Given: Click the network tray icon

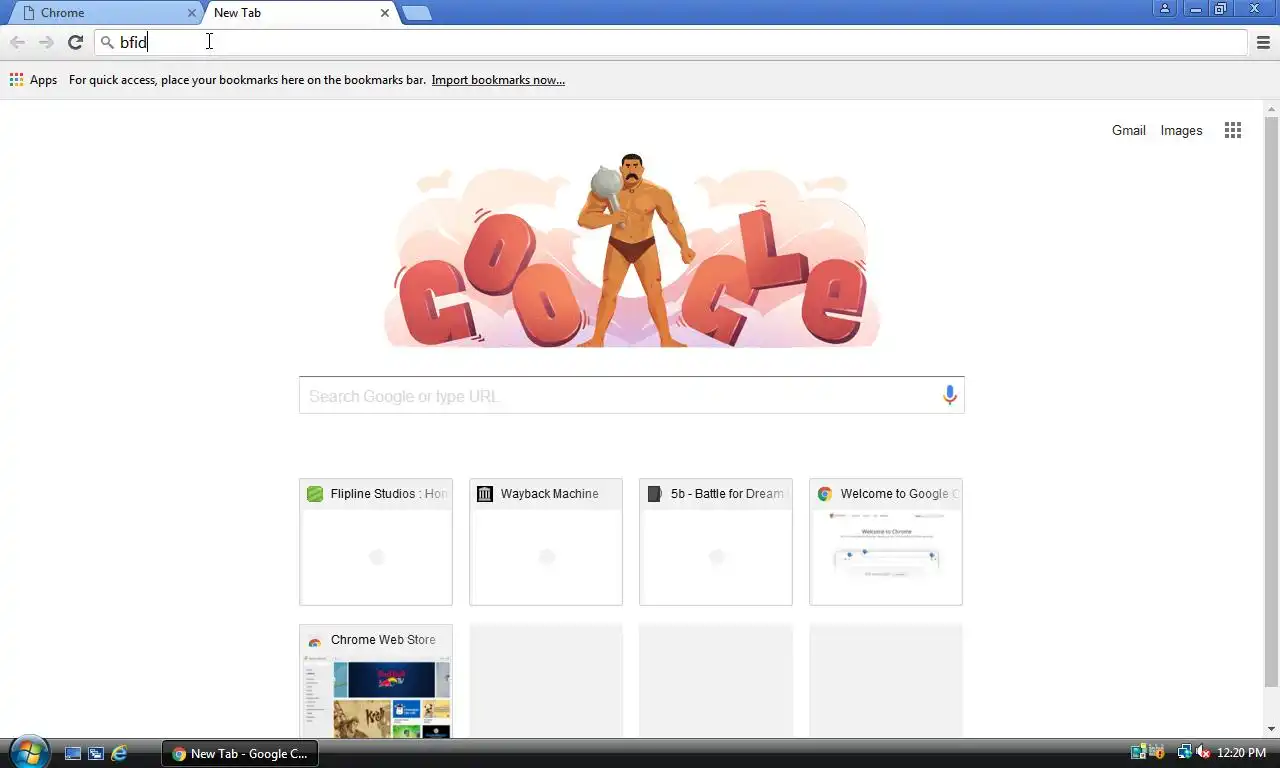Looking at the screenshot, I should pyautogui.click(x=1184, y=753).
